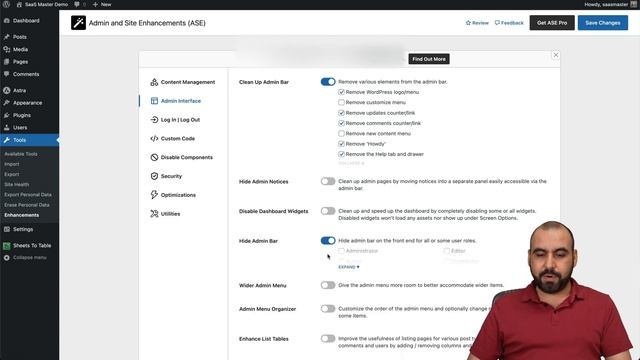640x360 pixels.
Task: Click the Astra logo icon in sidebar
Action: [7, 90]
